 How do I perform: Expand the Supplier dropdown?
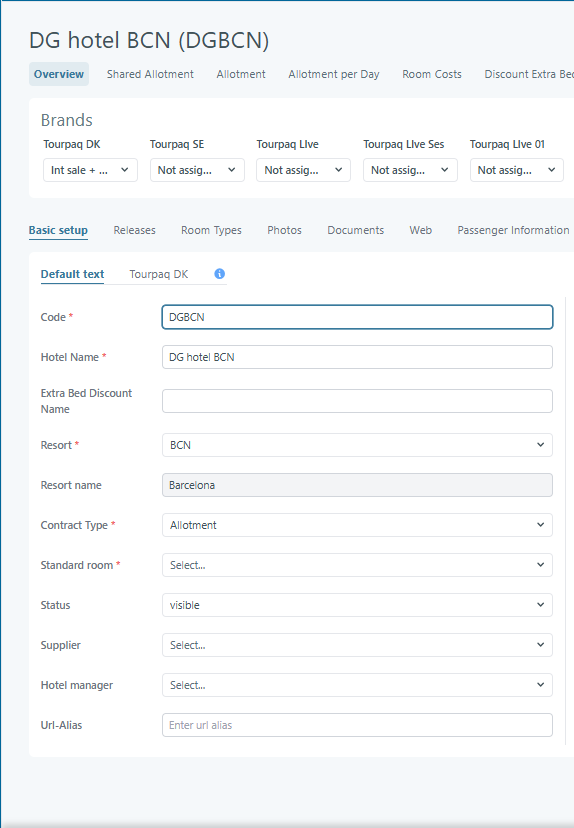pos(357,645)
